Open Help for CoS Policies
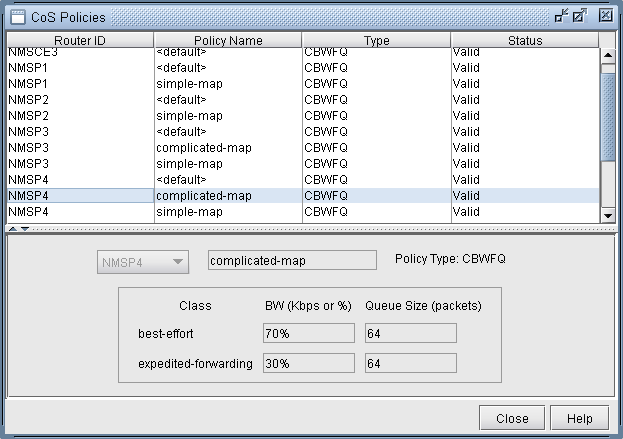The height and width of the screenshot is (439, 623). (x=580, y=418)
